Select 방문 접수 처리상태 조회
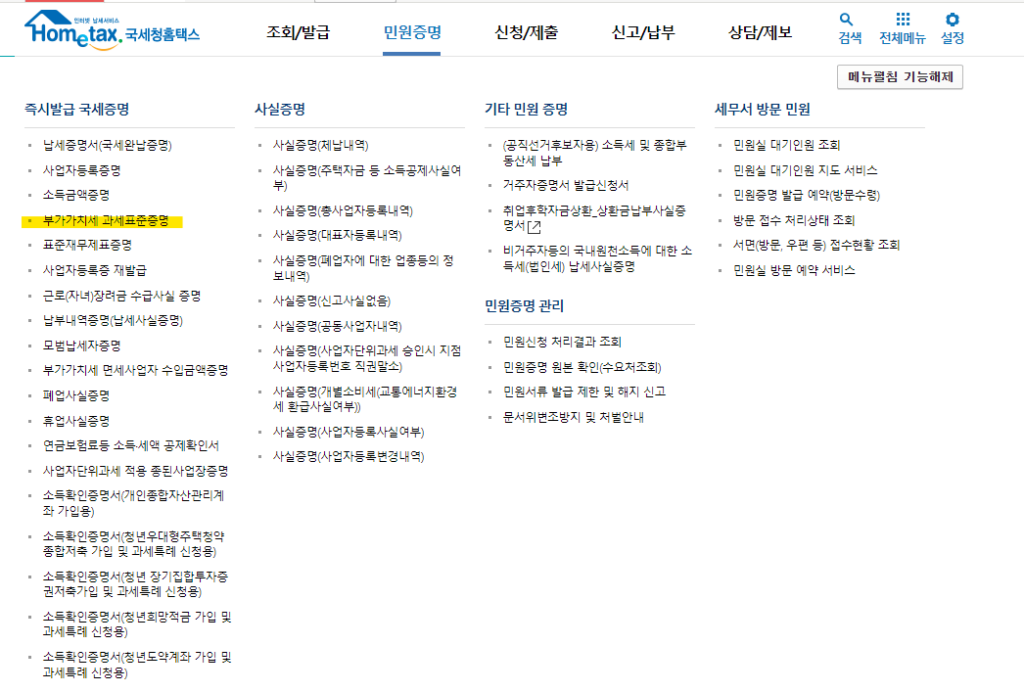Screen dimensions: 1024x692 pyautogui.click(x=794, y=220)
